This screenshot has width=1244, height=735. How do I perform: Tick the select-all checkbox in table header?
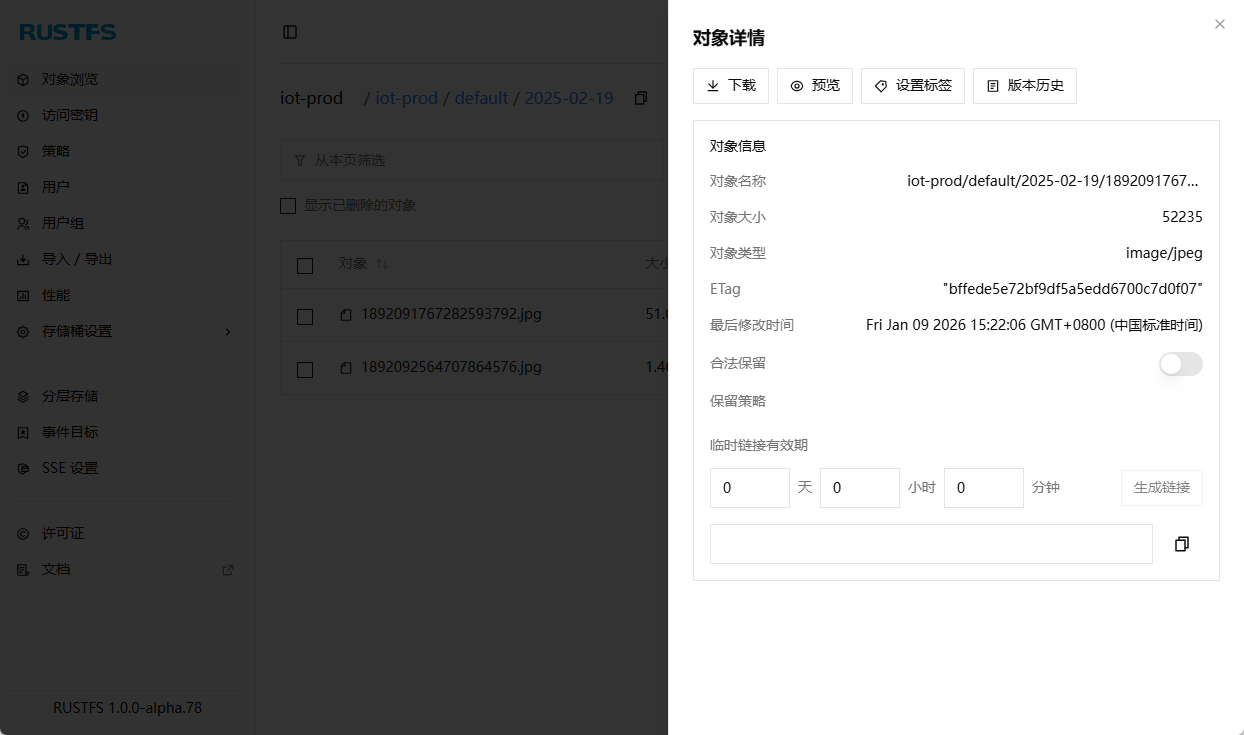click(305, 265)
